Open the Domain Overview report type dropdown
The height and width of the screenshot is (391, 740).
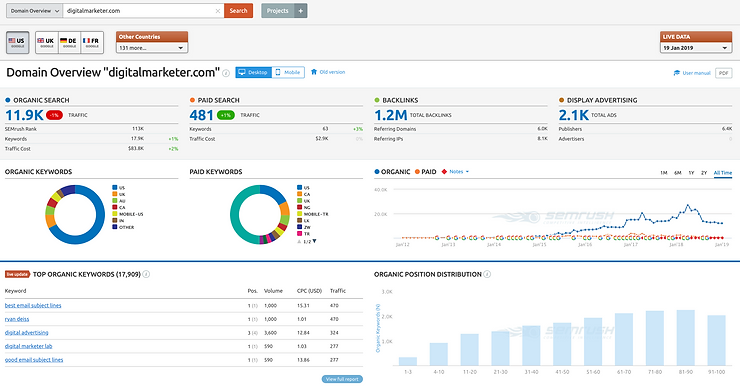click(x=34, y=11)
